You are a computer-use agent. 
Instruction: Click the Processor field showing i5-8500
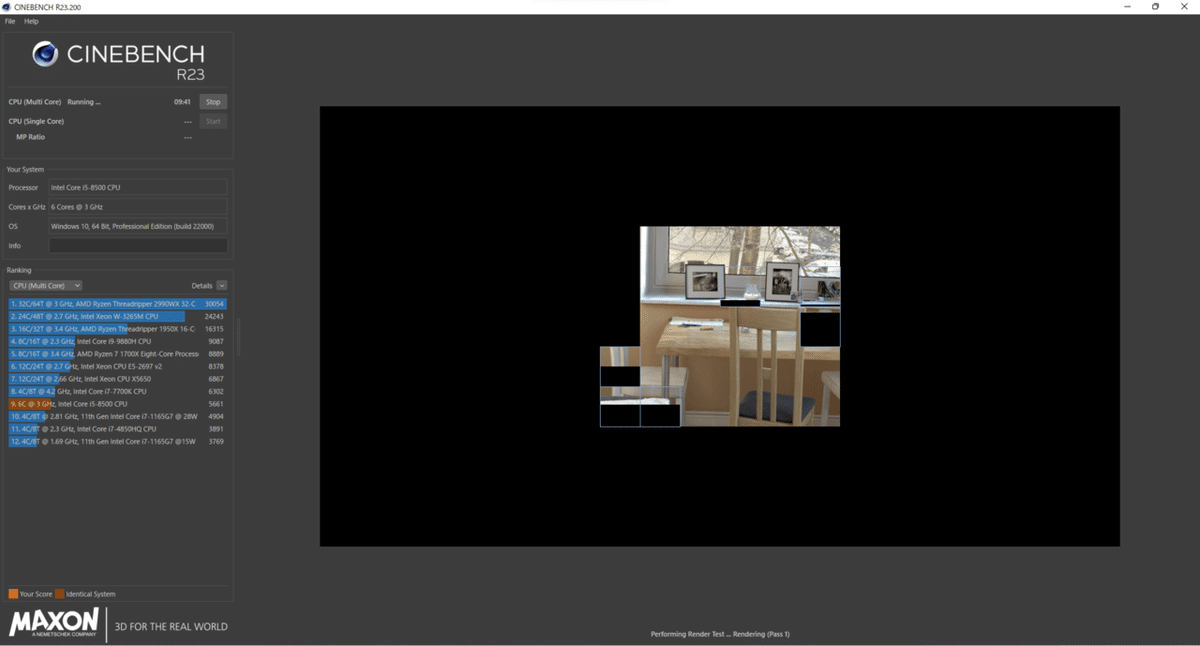point(138,187)
